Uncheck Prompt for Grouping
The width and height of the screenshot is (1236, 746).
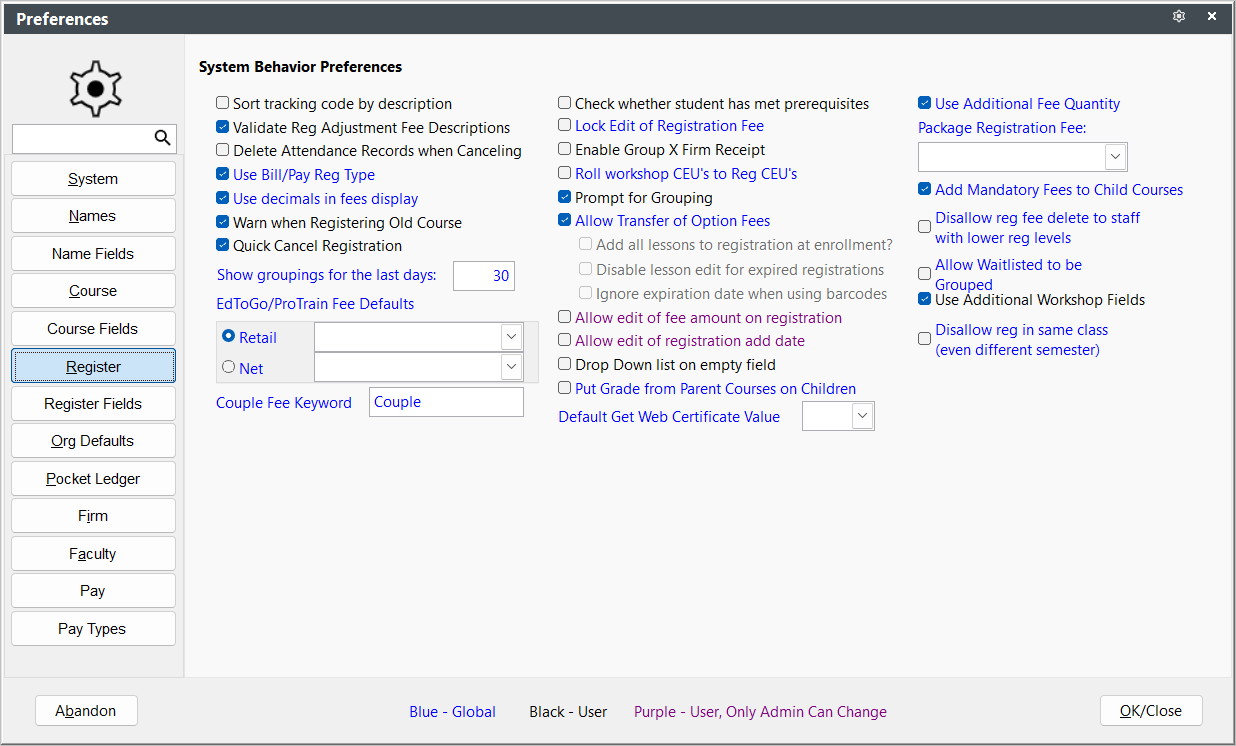point(565,197)
